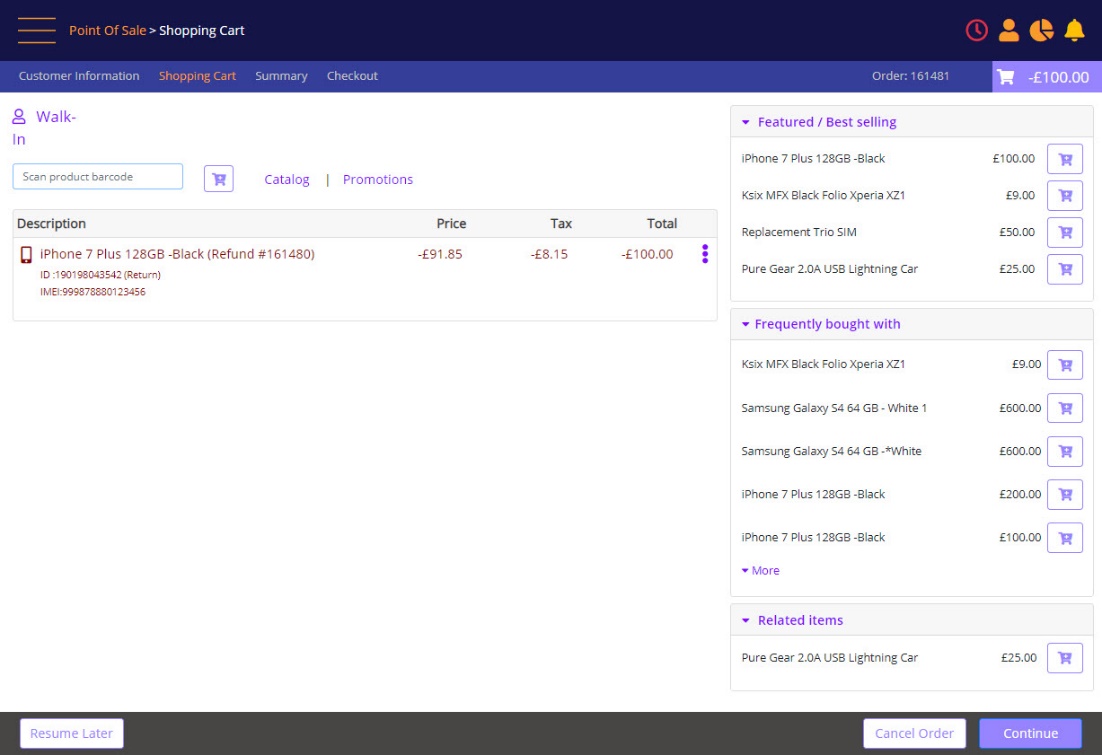Click the £50.00 price of Replacement Trio SIM
This screenshot has width=1102, height=755.
pos(1017,232)
